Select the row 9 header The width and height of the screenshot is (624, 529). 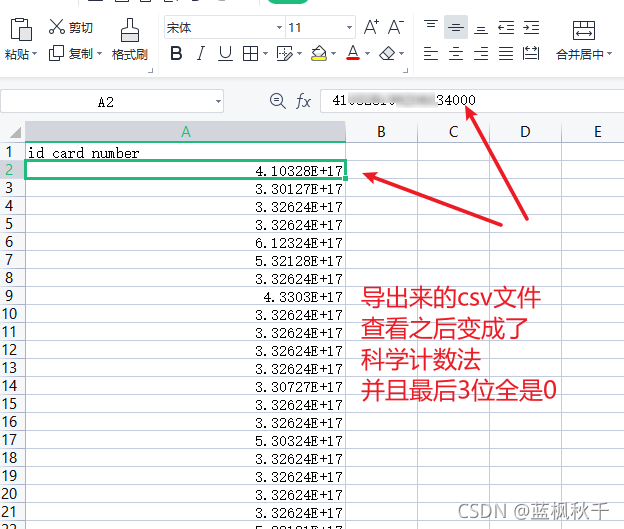point(12,296)
